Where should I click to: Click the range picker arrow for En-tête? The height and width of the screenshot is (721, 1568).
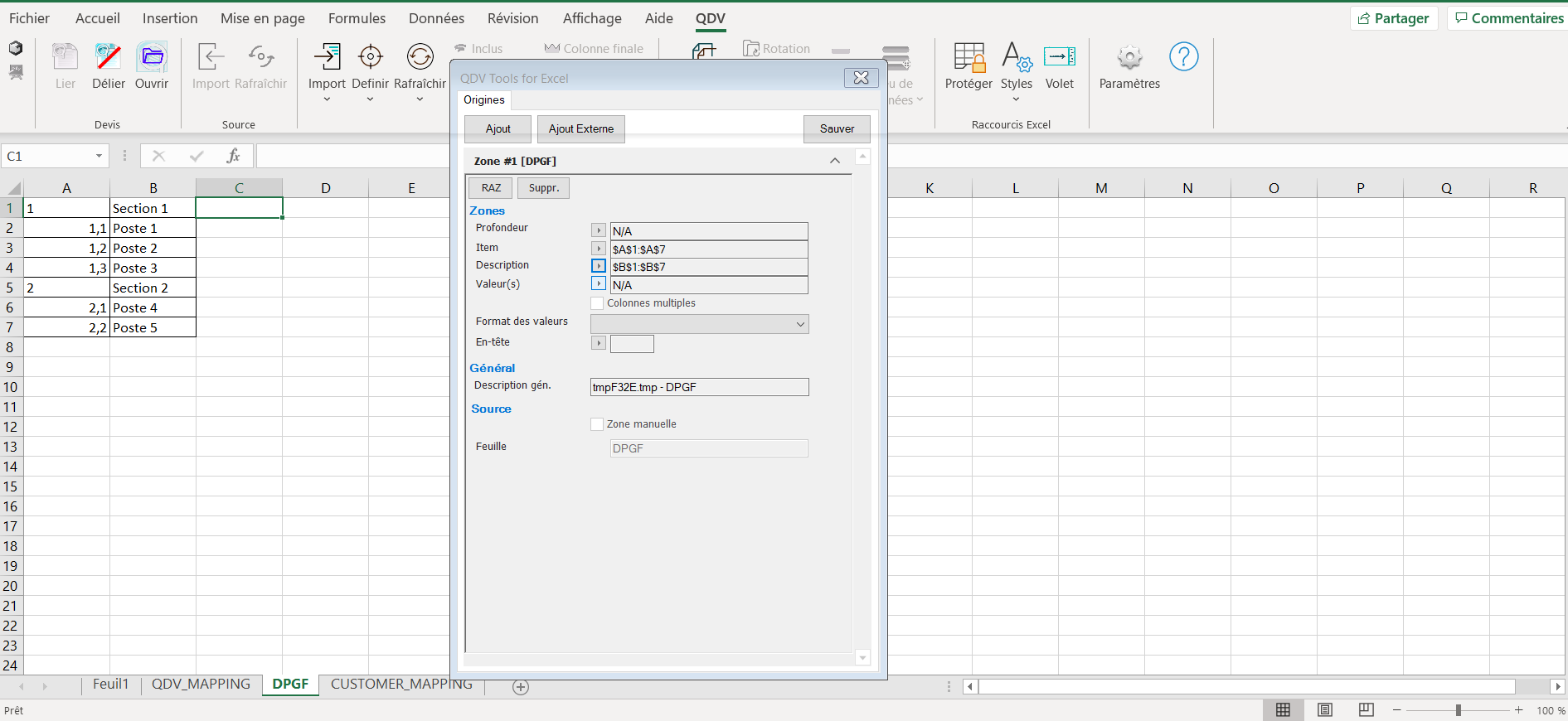point(599,342)
